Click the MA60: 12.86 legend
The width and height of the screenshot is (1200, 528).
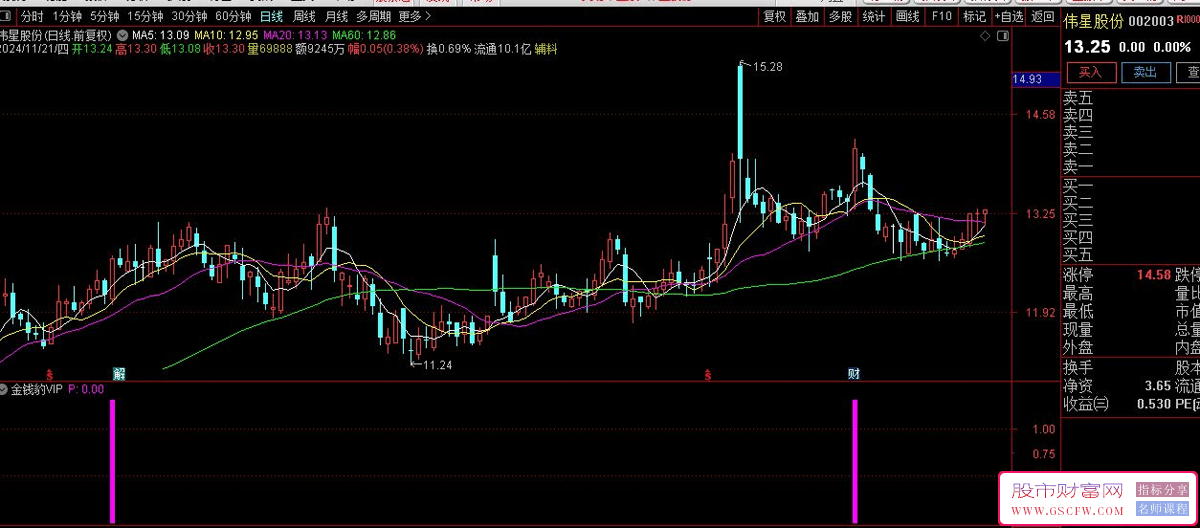[365, 35]
